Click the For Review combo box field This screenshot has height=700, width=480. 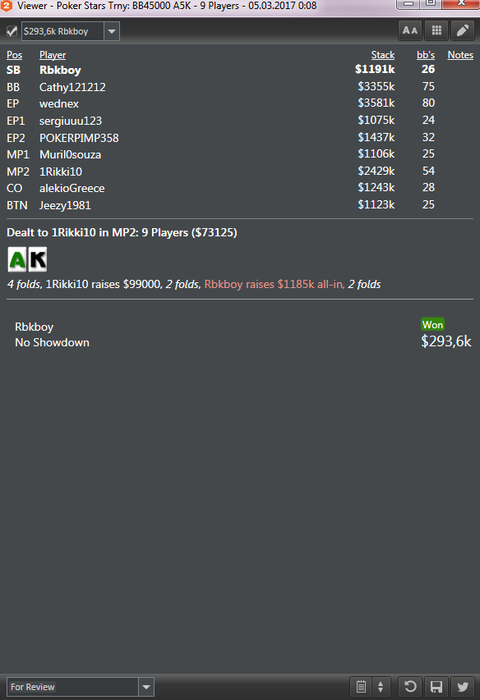pos(80,687)
